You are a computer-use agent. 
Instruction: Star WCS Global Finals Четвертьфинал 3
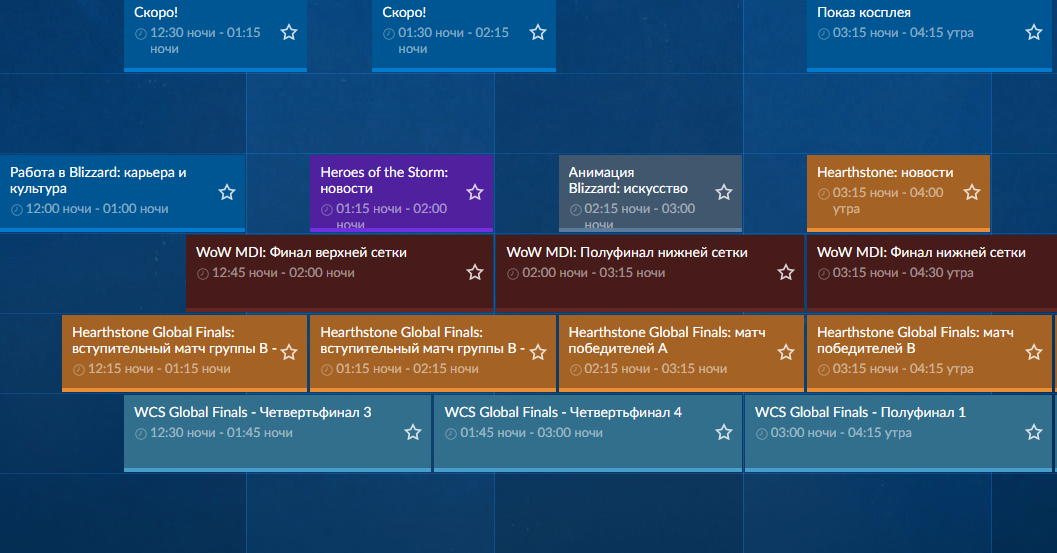point(413,432)
